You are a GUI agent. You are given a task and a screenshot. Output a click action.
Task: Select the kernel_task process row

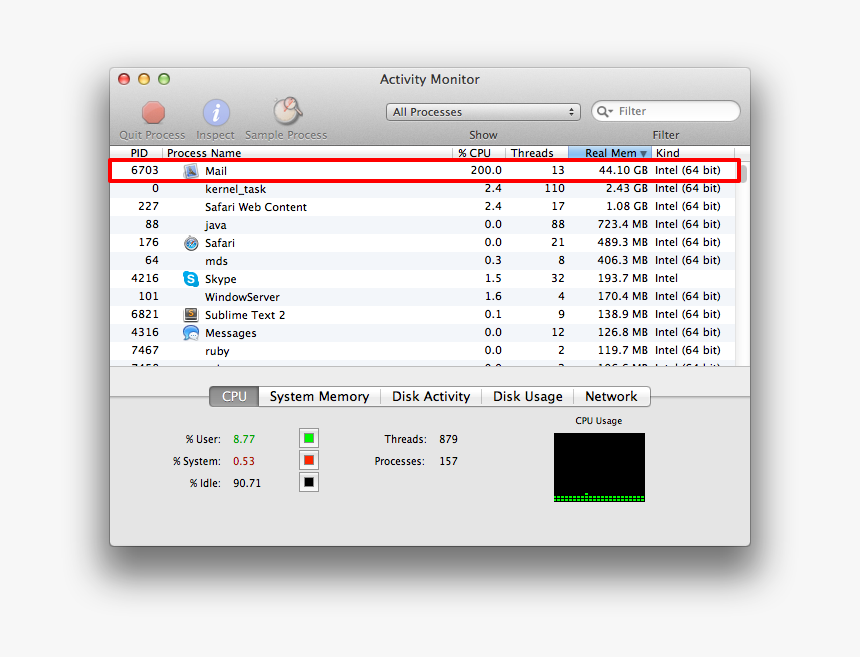(x=423, y=189)
